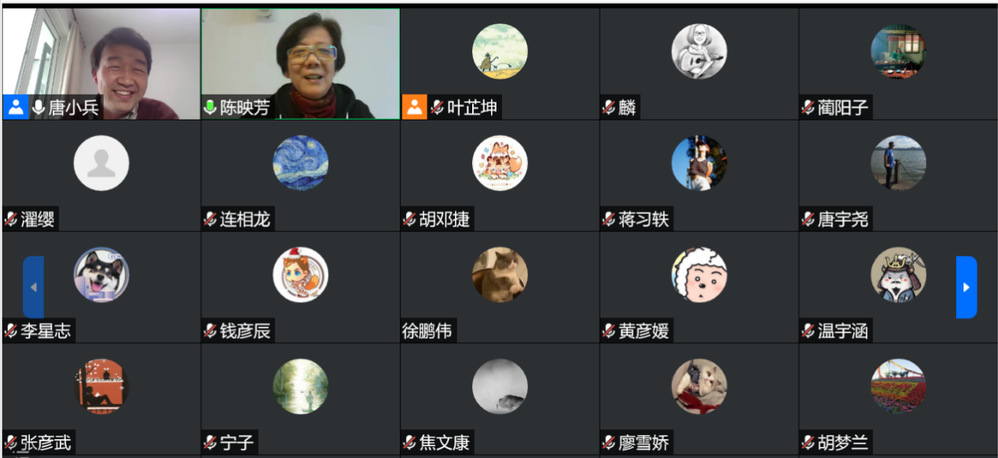Click Starry Night avatar of 连相龙
This screenshot has height=458, width=998.
pyautogui.click(x=300, y=163)
